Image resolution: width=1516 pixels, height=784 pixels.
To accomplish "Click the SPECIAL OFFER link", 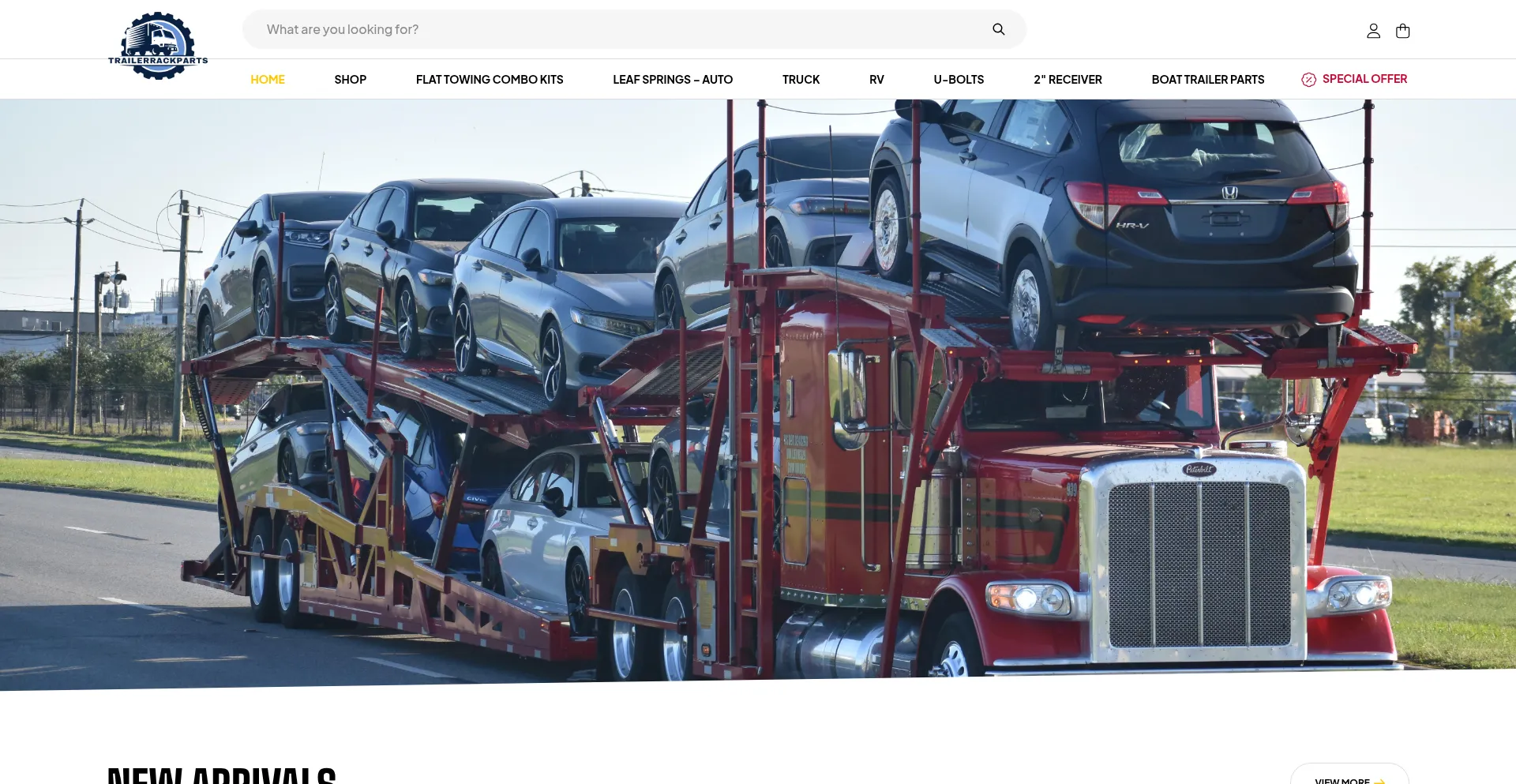I will tap(1364, 79).
